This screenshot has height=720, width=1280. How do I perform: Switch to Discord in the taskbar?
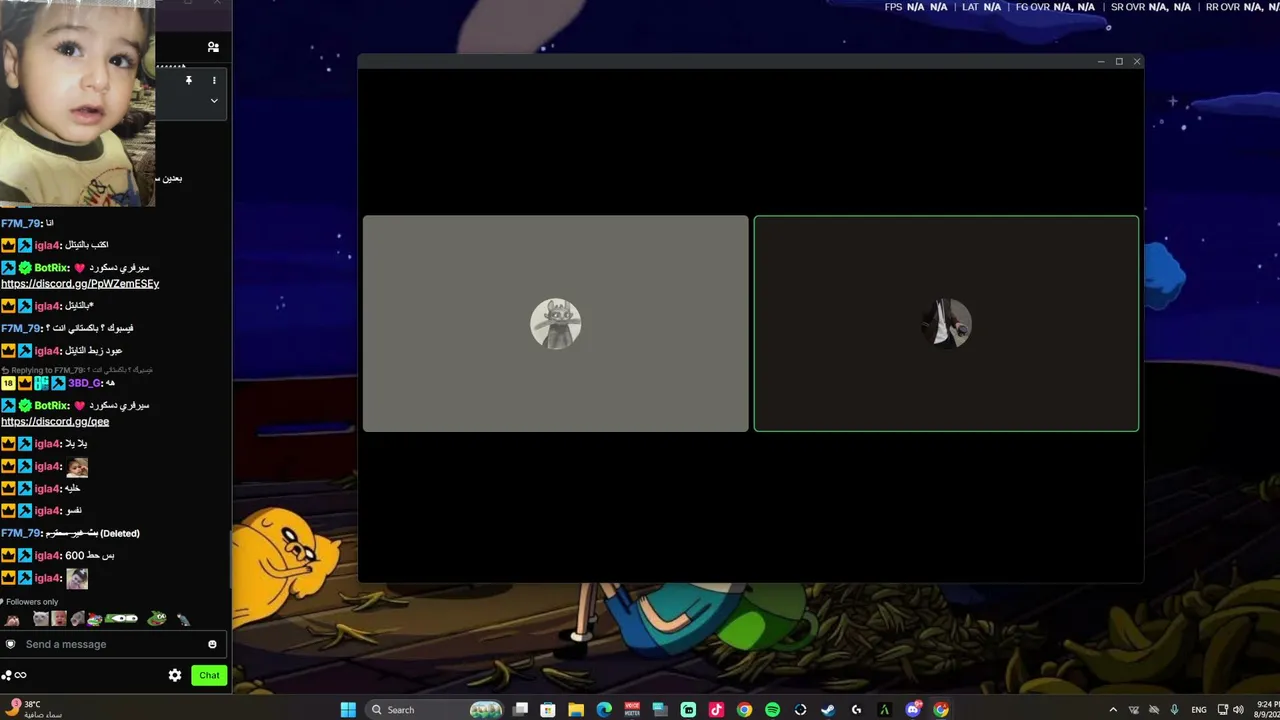click(x=913, y=710)
